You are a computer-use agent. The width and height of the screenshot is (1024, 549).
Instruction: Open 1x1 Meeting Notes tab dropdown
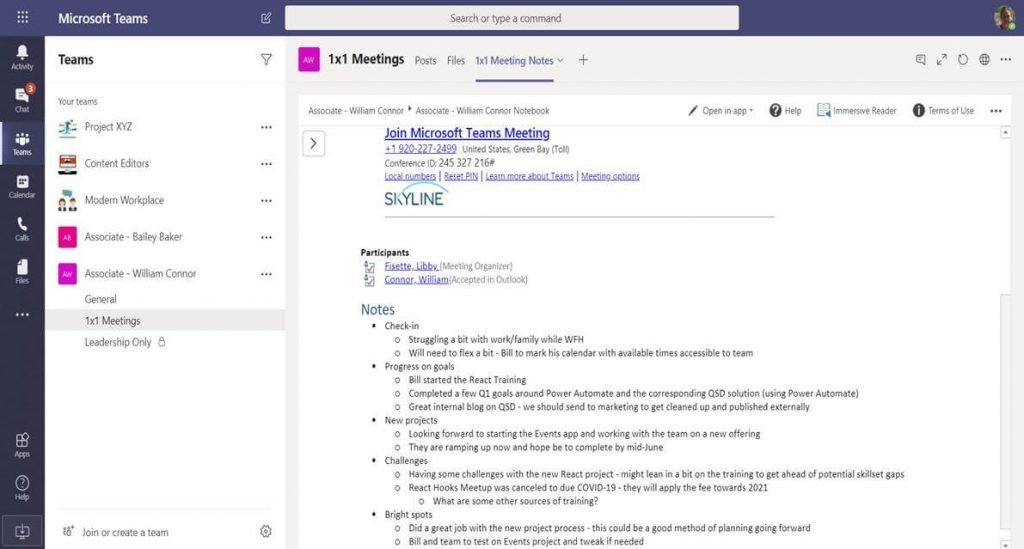click(560, 60)
